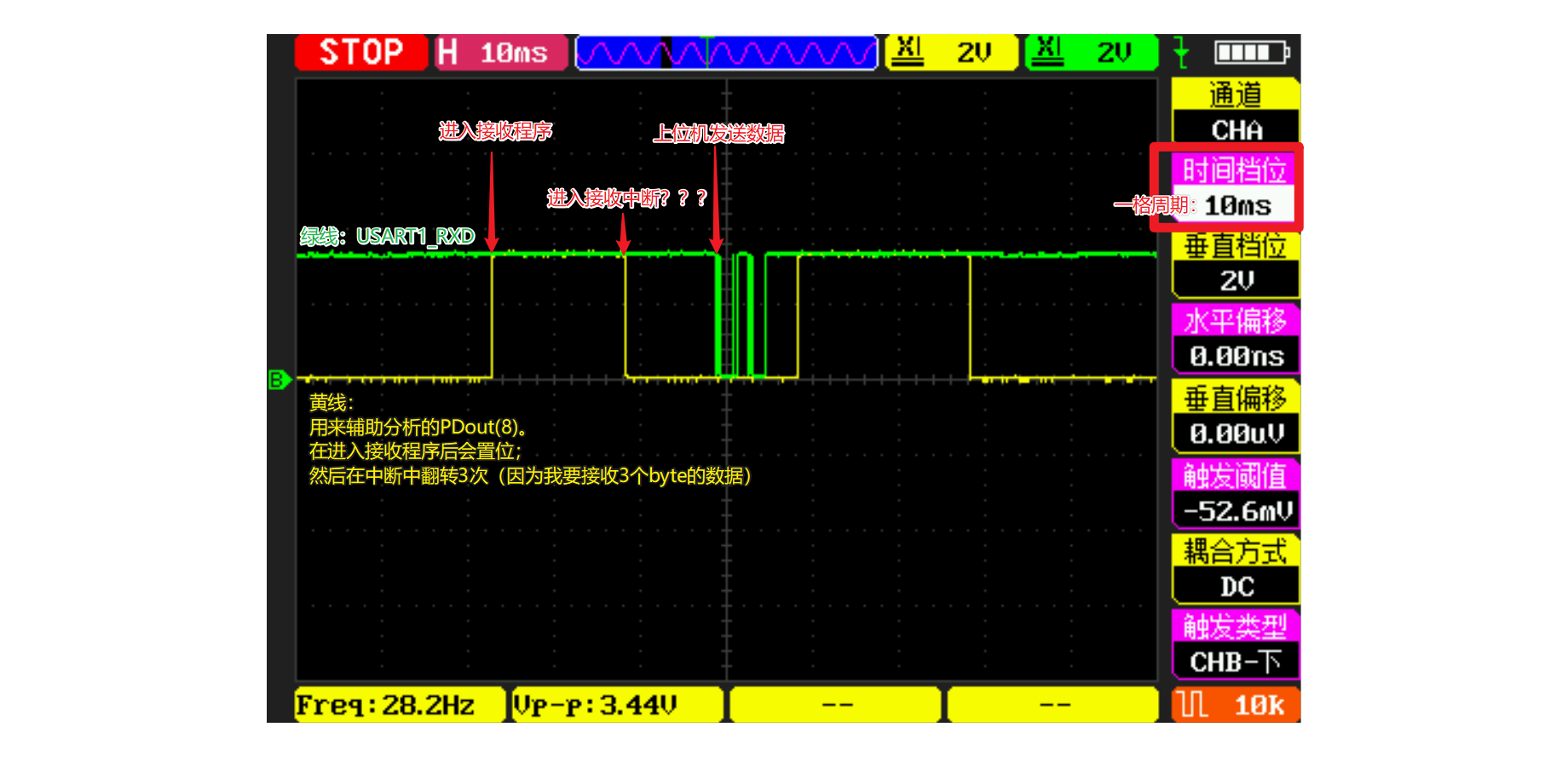Select the 垂直偏移 0.00uV vertical offset

1236,416
